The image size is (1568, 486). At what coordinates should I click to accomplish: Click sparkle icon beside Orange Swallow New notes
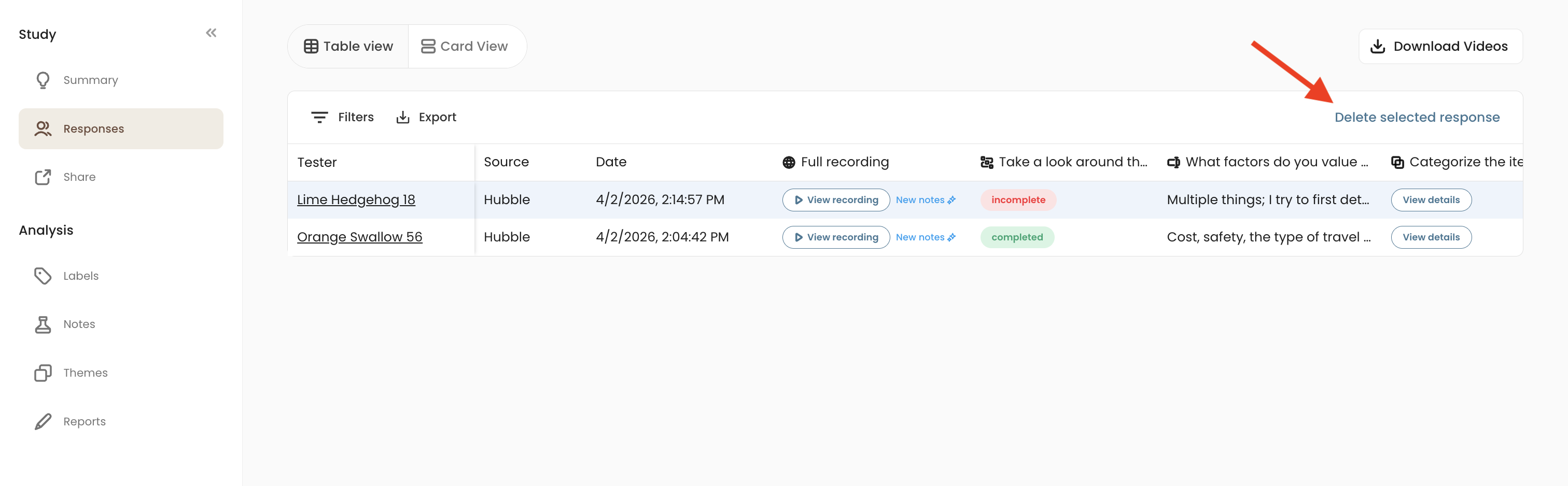(951, 237)
